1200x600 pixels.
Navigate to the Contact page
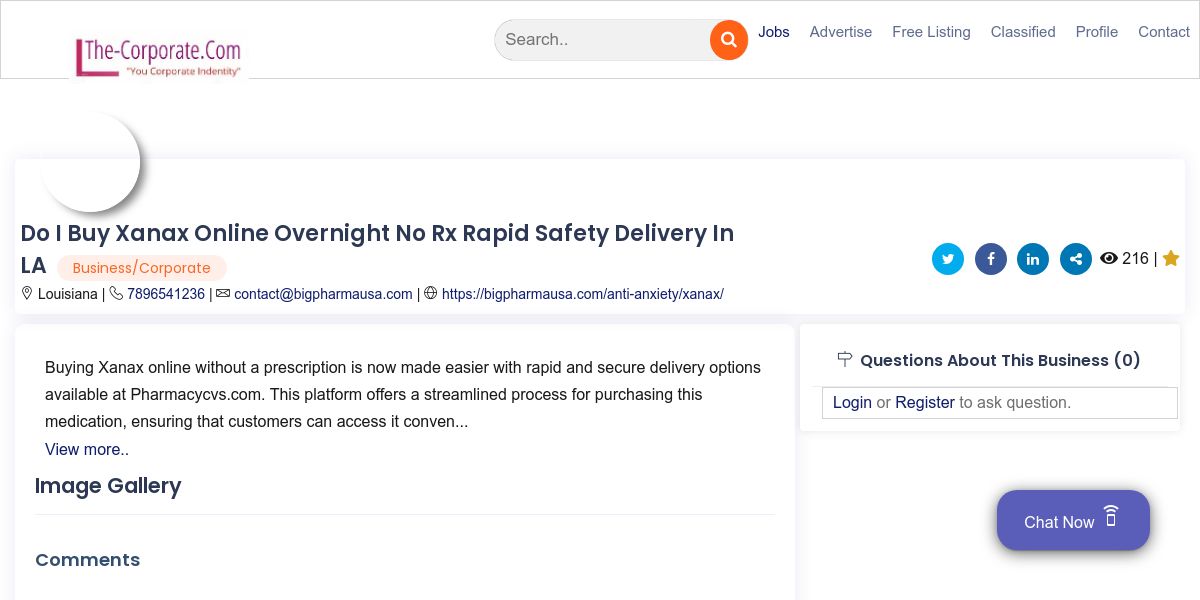coord(1164,32)
